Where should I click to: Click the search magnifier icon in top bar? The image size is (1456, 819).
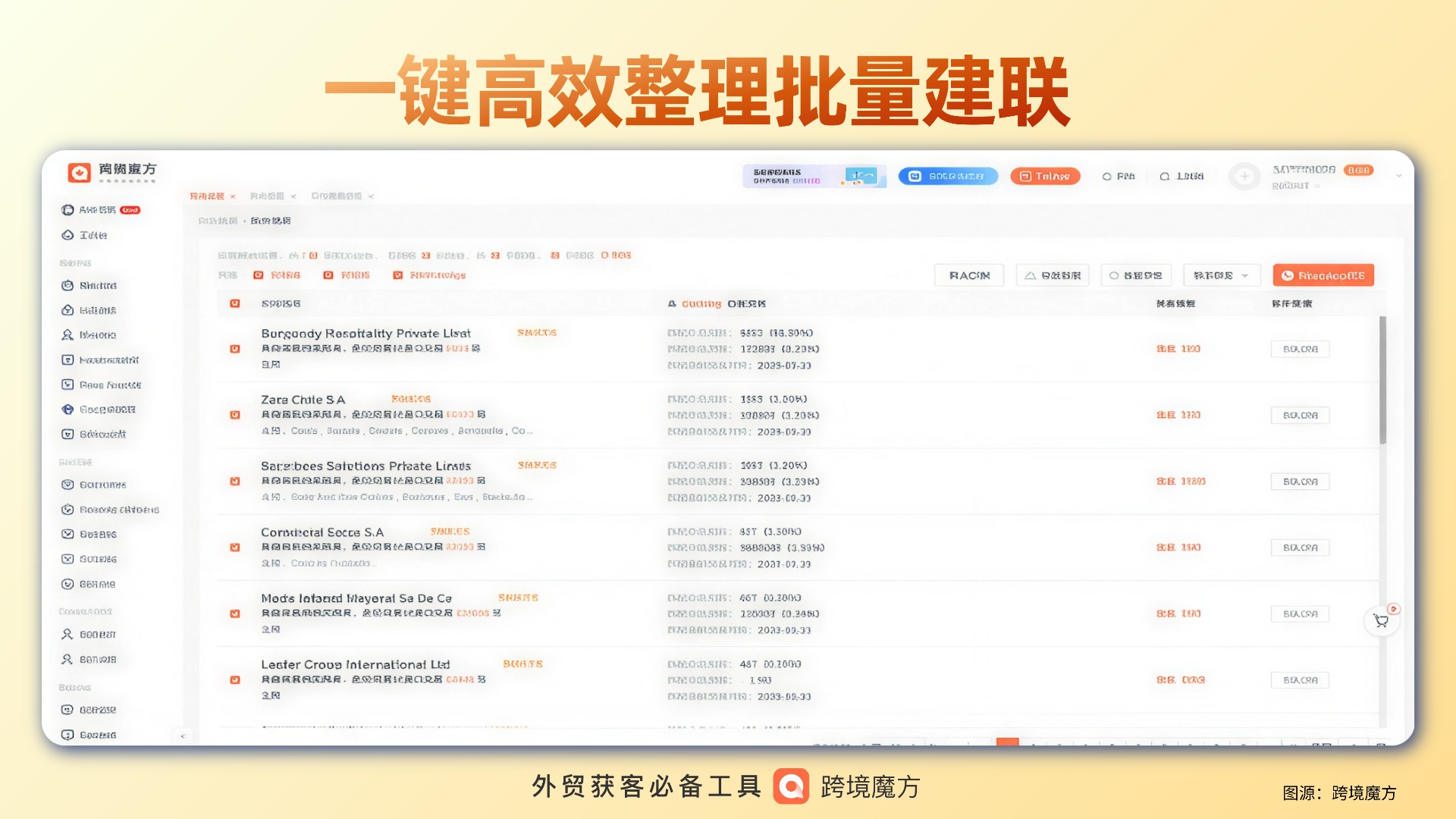1166,176
